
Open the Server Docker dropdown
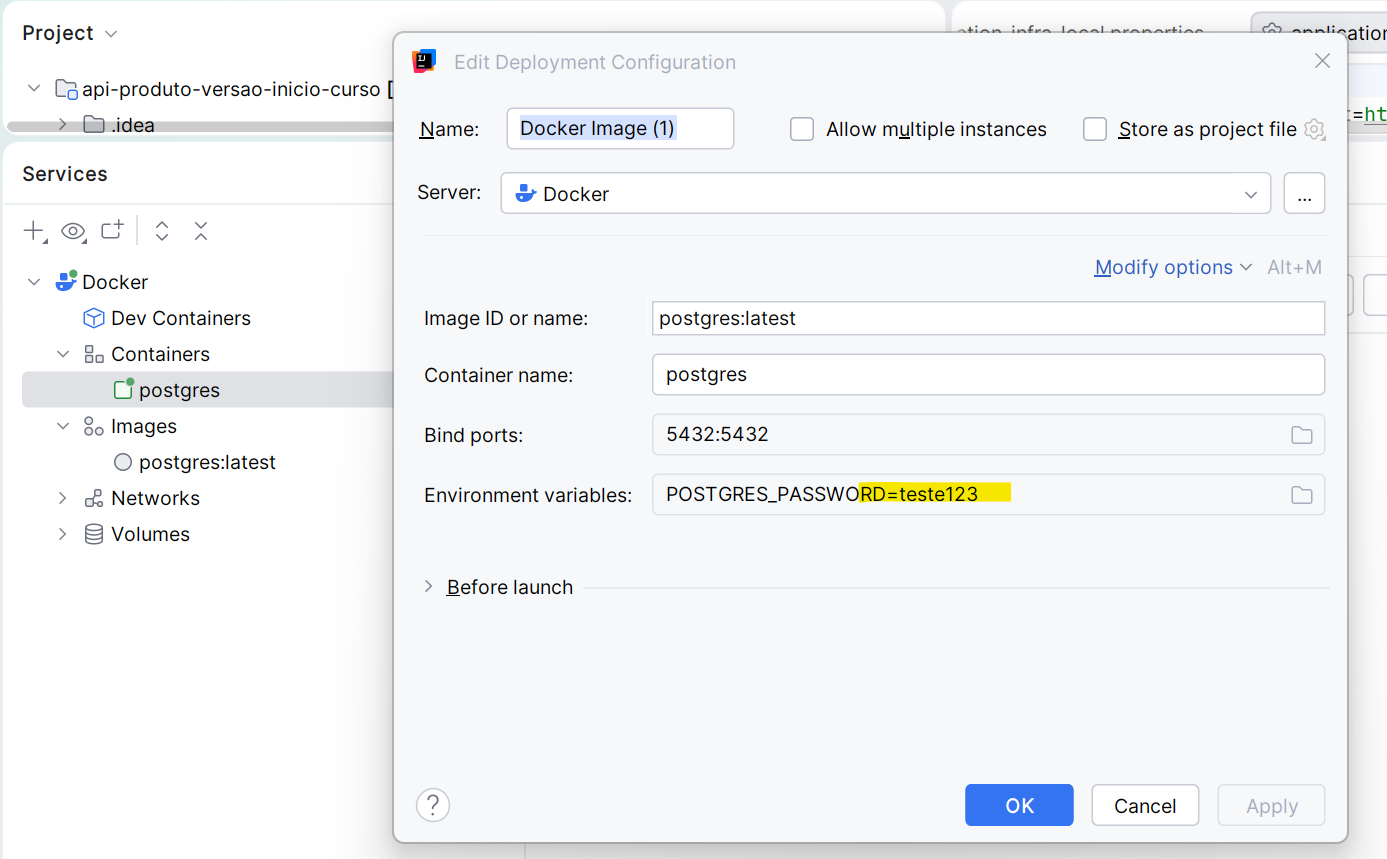pos(886,193)
